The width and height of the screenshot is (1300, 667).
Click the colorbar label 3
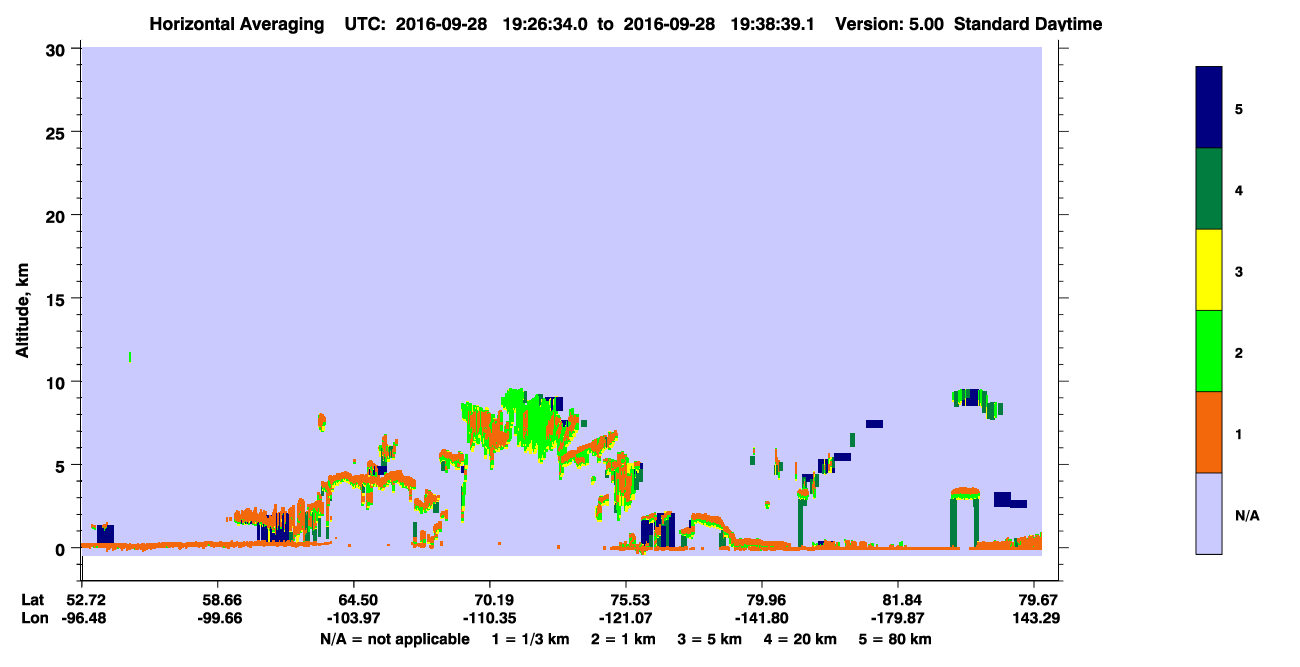tap(1239, 270)
